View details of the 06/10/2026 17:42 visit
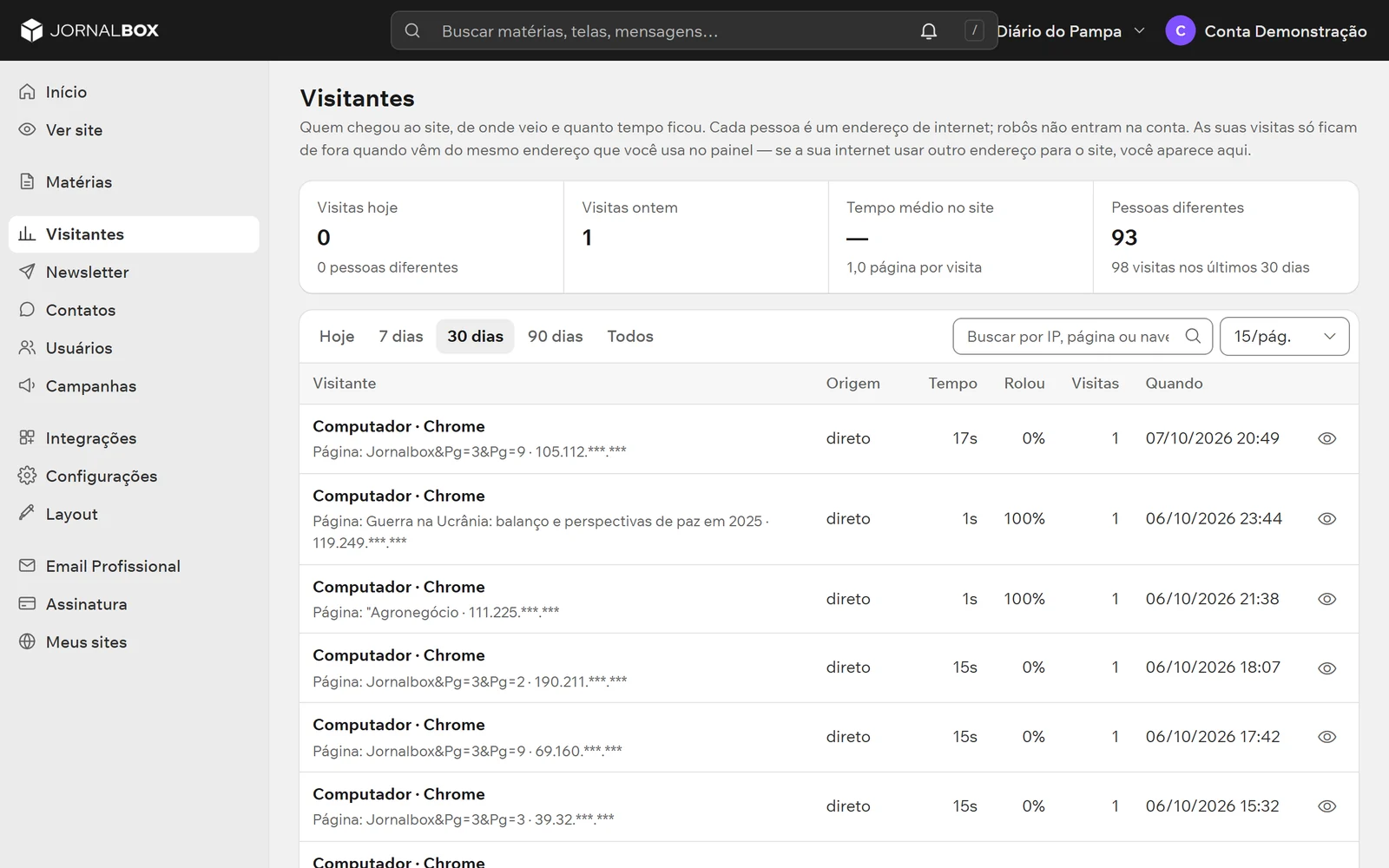 [1326, 737]
